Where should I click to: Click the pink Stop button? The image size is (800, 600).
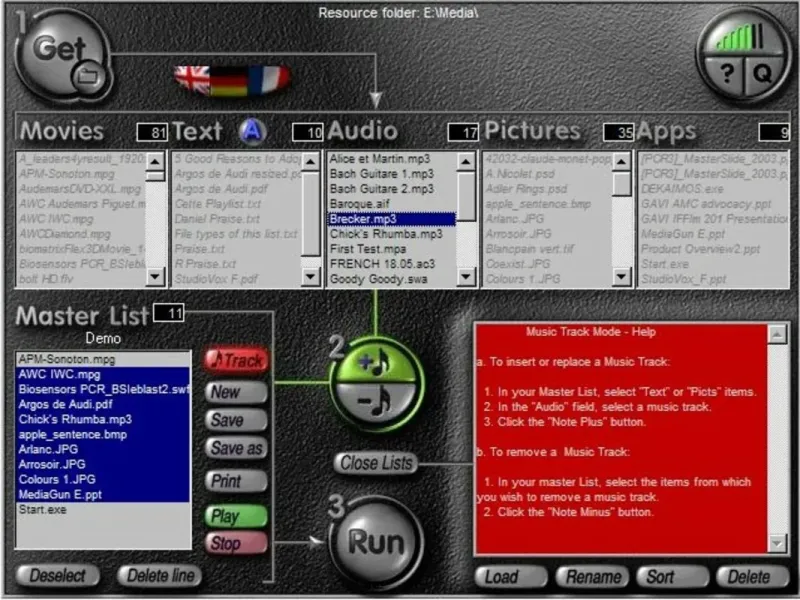click(237, 543)
